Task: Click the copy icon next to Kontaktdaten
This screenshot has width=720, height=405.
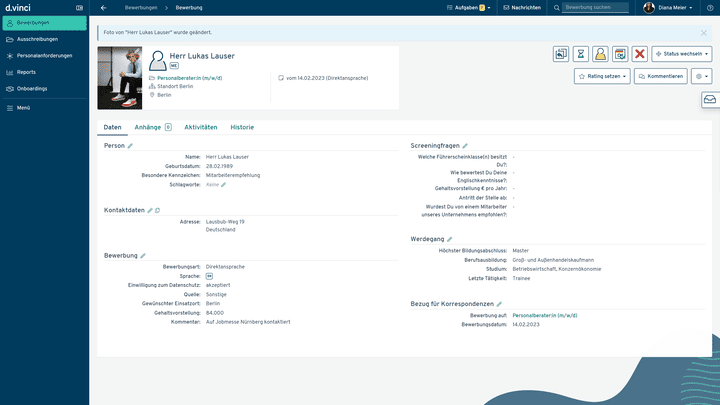Action: [157, 211]
